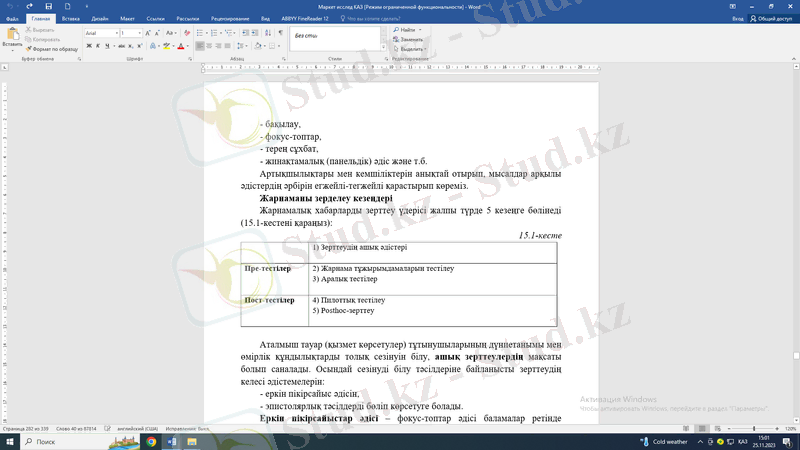Open the Файл tab

12,19
